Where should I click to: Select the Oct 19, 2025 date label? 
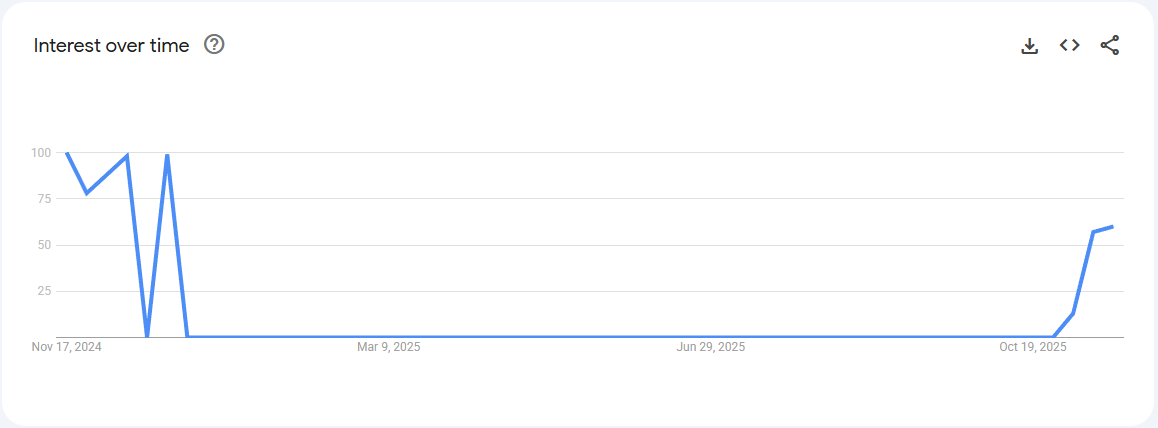coord(1033,347)
